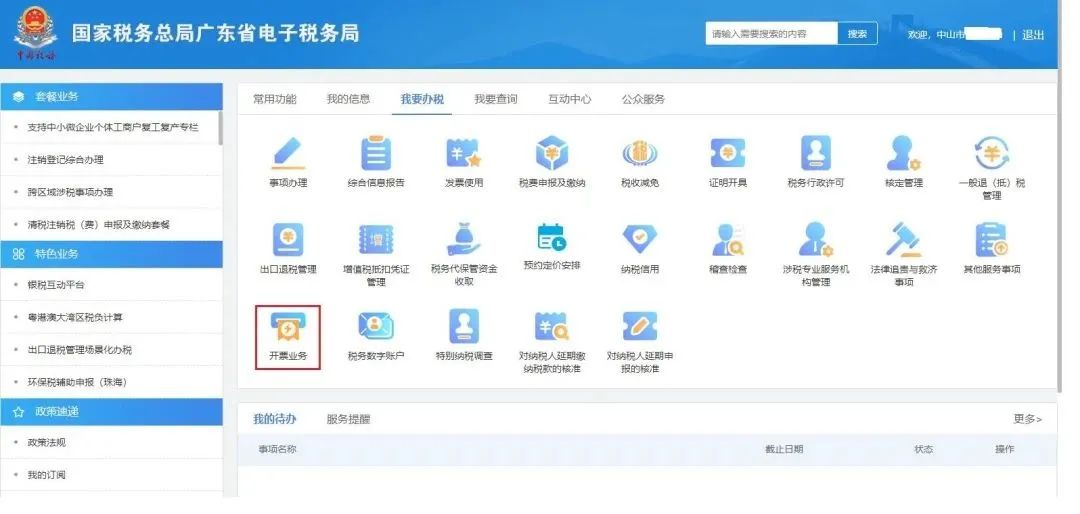The width and height of the screenshot is (1080, 514).
Task: Focus the search input field
Action: (x=771, y=34)
